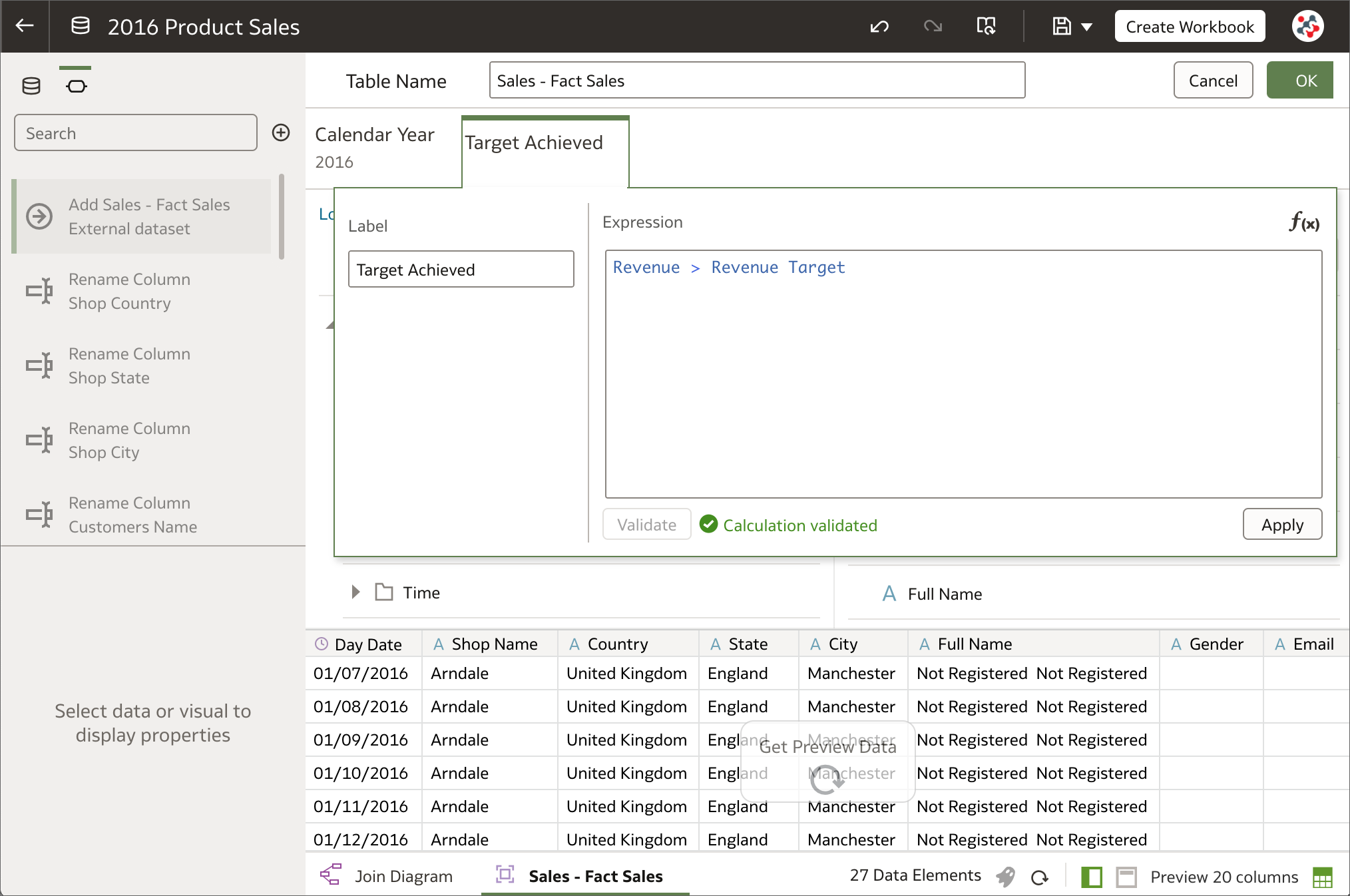Open the f(x) function picker
The width and height of the screenshot is (1350, 896).
click(x=1303, y=223)
